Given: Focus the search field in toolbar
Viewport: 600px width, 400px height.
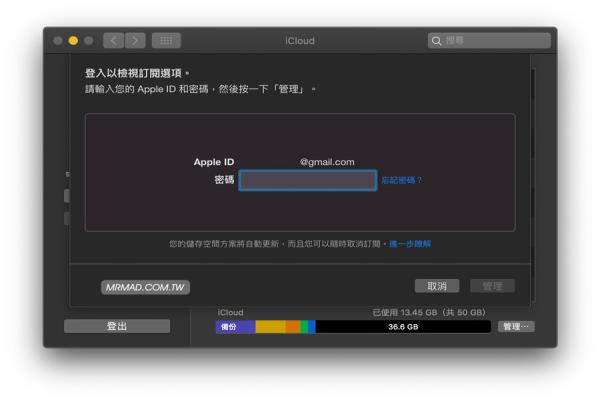Looking at the screenshot, I should [489, 41].
